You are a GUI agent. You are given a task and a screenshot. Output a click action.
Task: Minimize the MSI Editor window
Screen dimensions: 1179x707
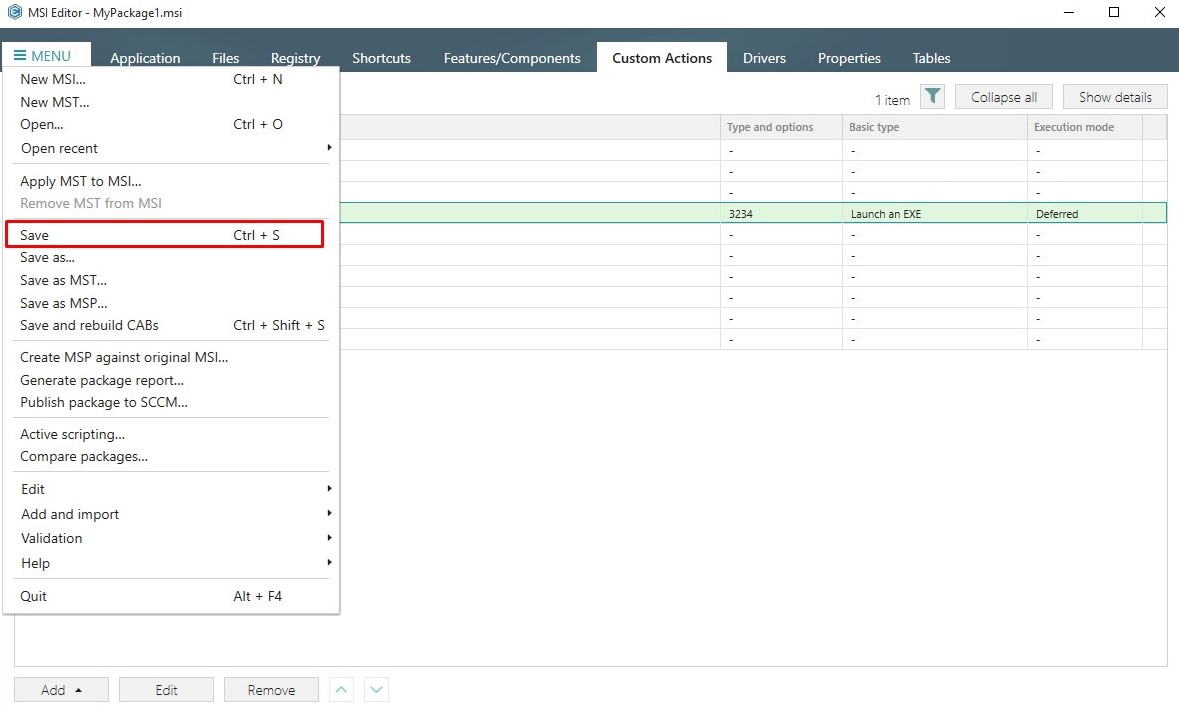[1068, 12]
